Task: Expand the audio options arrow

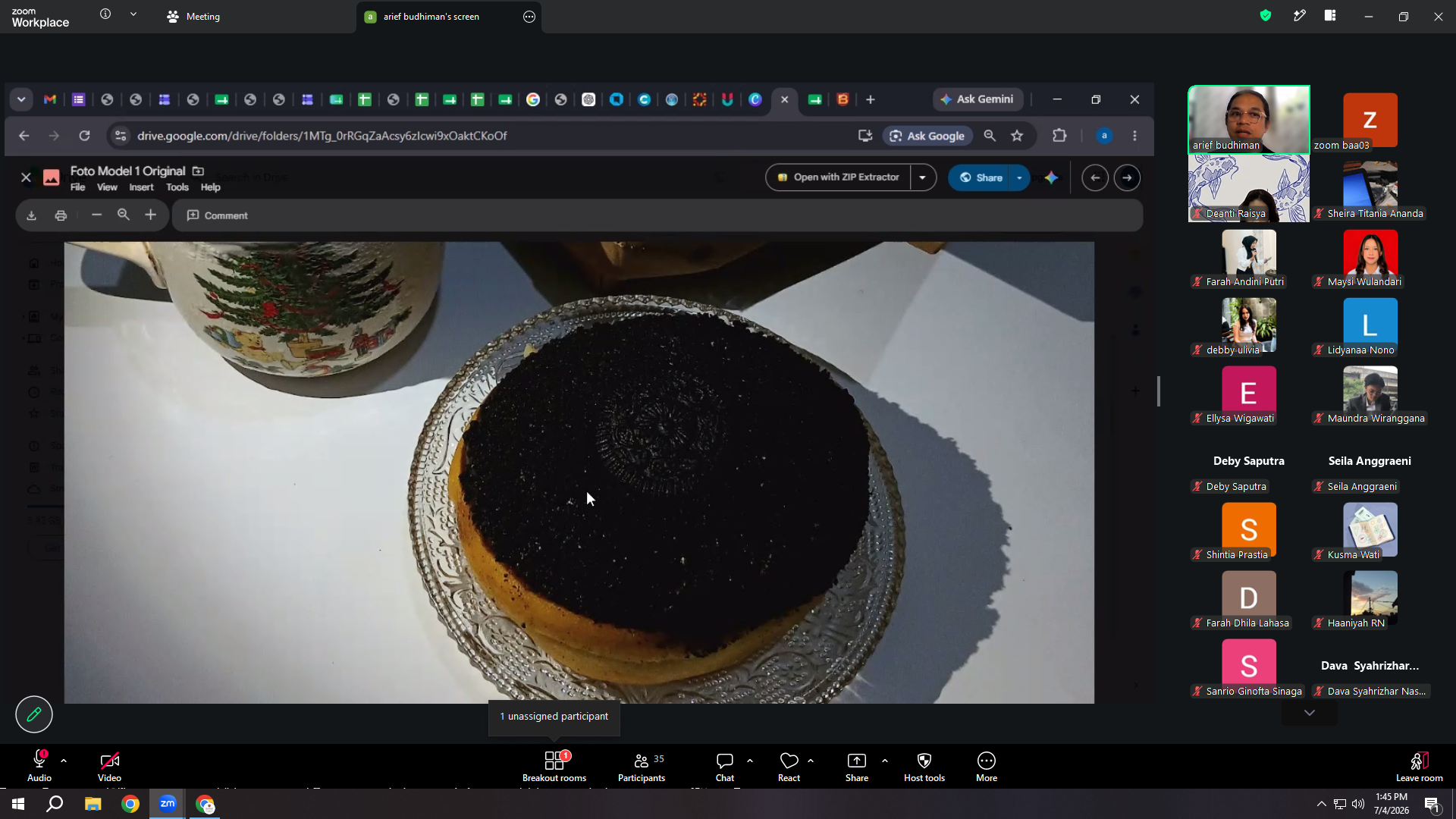Action: 64,760
